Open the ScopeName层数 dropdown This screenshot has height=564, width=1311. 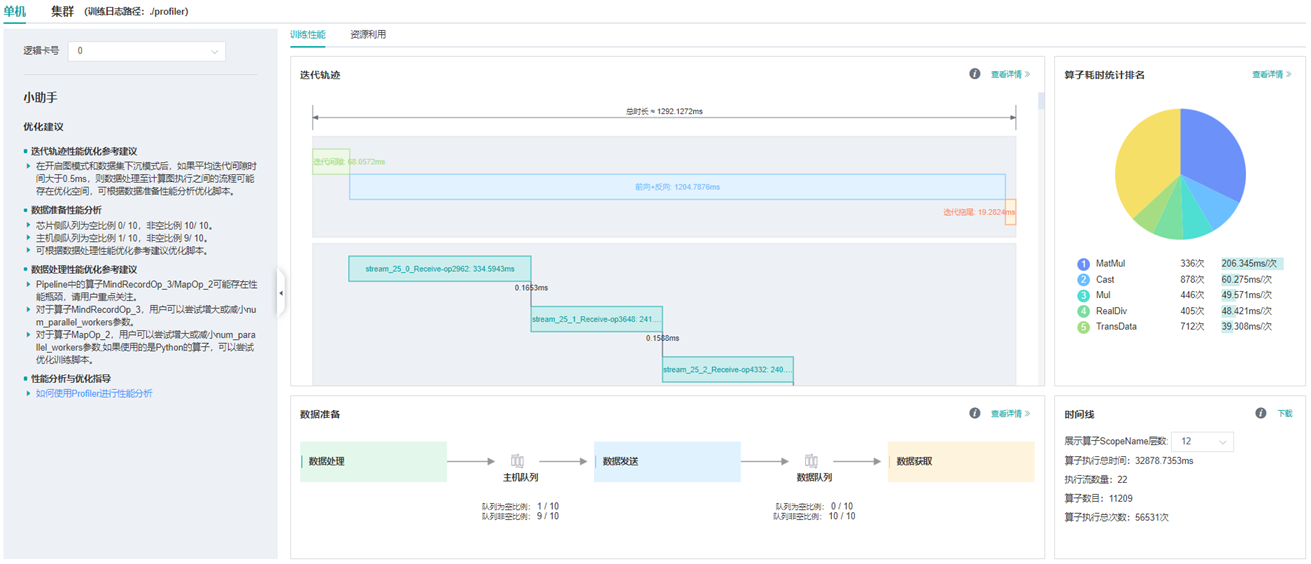(1202, 442)
